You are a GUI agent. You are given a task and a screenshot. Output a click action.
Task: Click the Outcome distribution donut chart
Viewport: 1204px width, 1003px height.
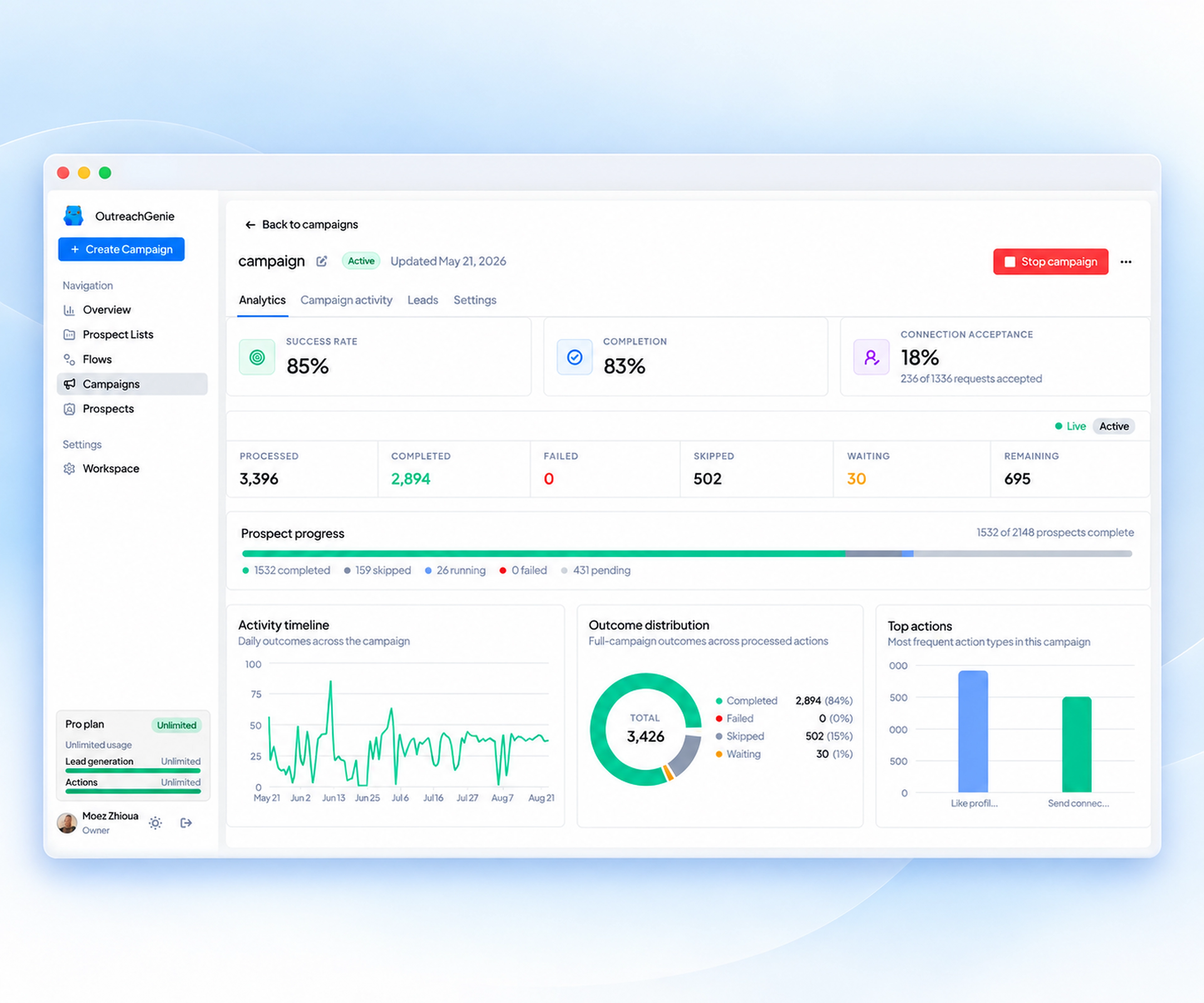[x=646, y=730]
